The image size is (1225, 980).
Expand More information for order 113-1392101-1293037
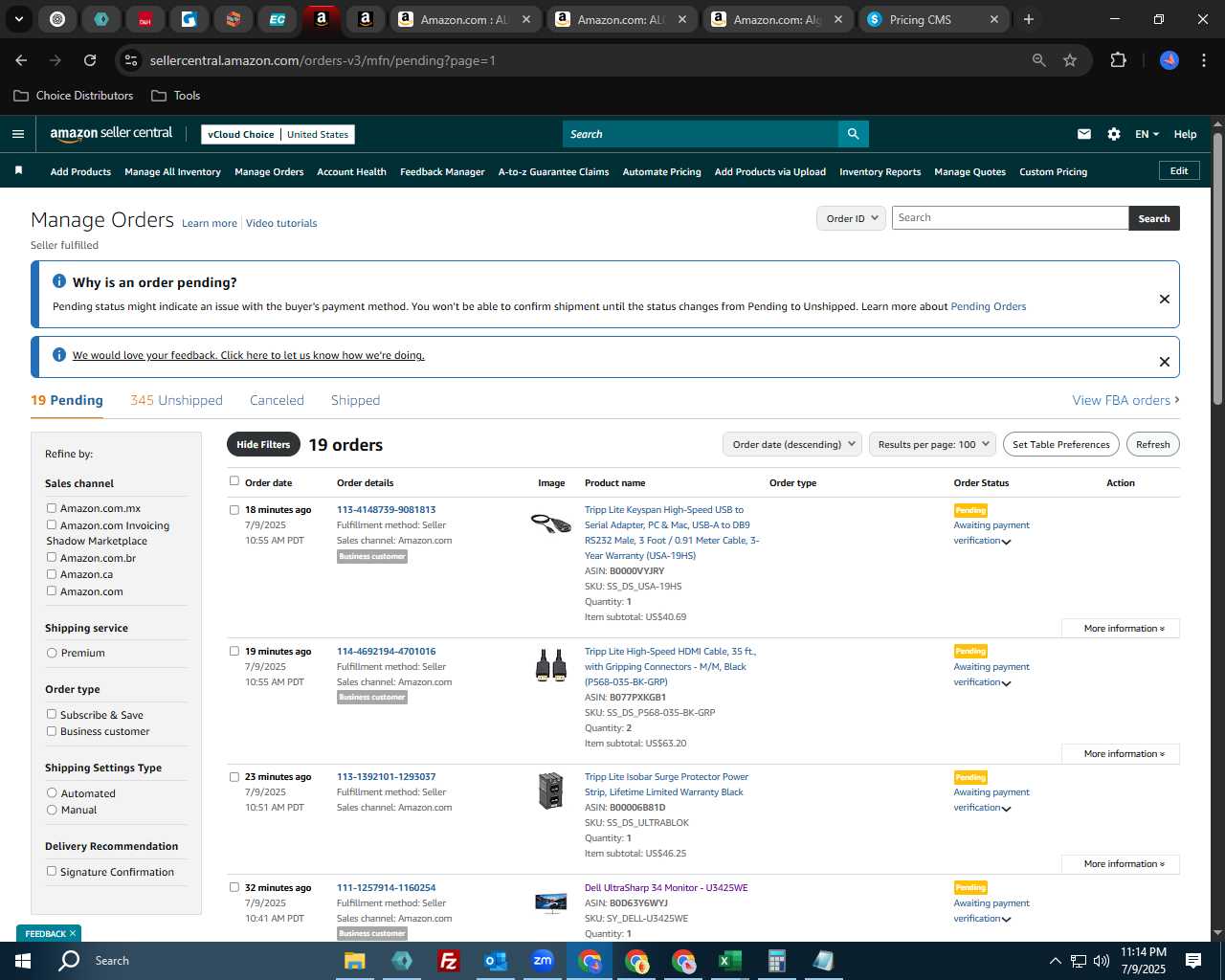[1121, 864]
